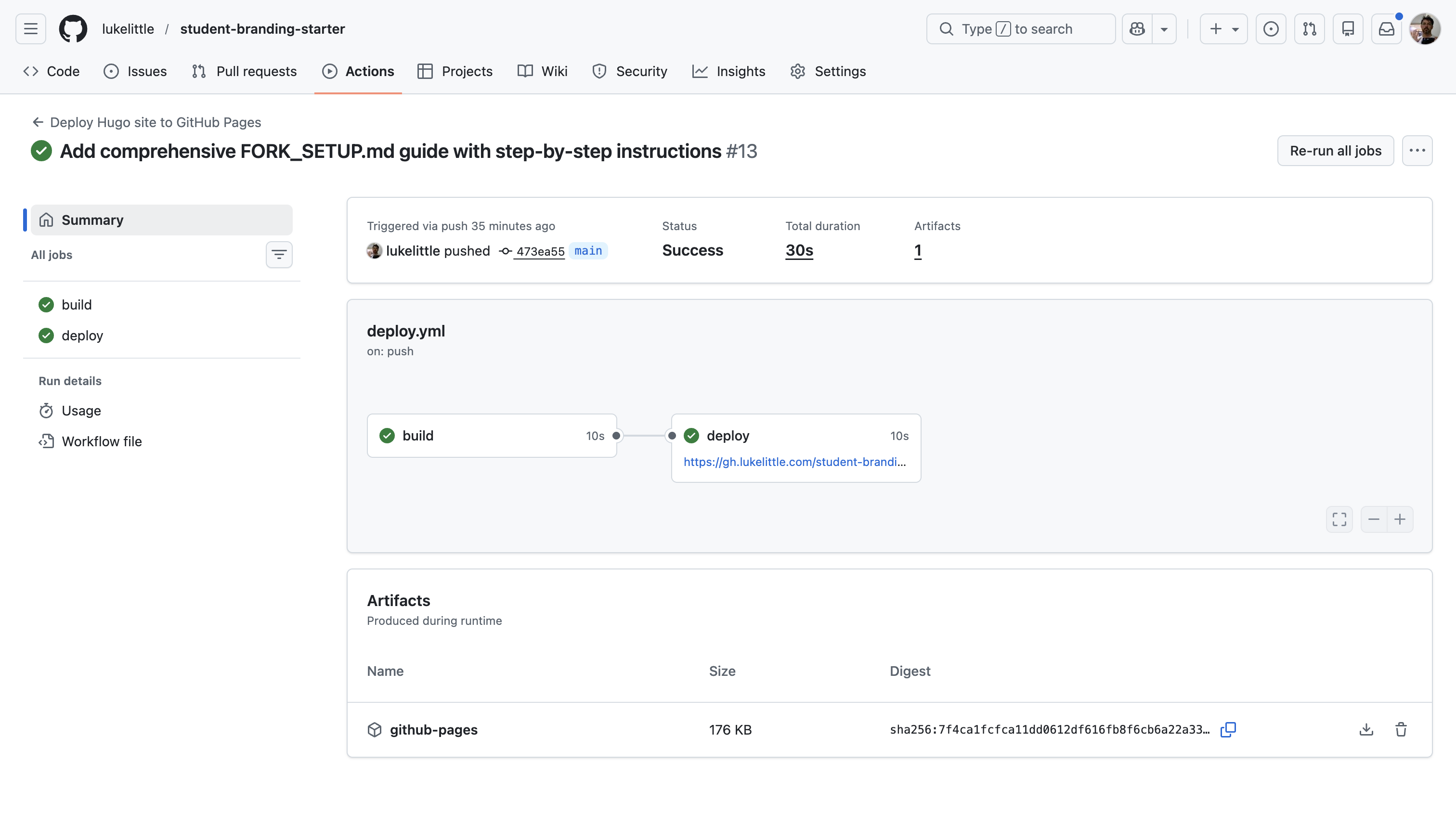Open GitHub home via the logo
This screenshot has width=1456, height=827.
coord(73,28)
